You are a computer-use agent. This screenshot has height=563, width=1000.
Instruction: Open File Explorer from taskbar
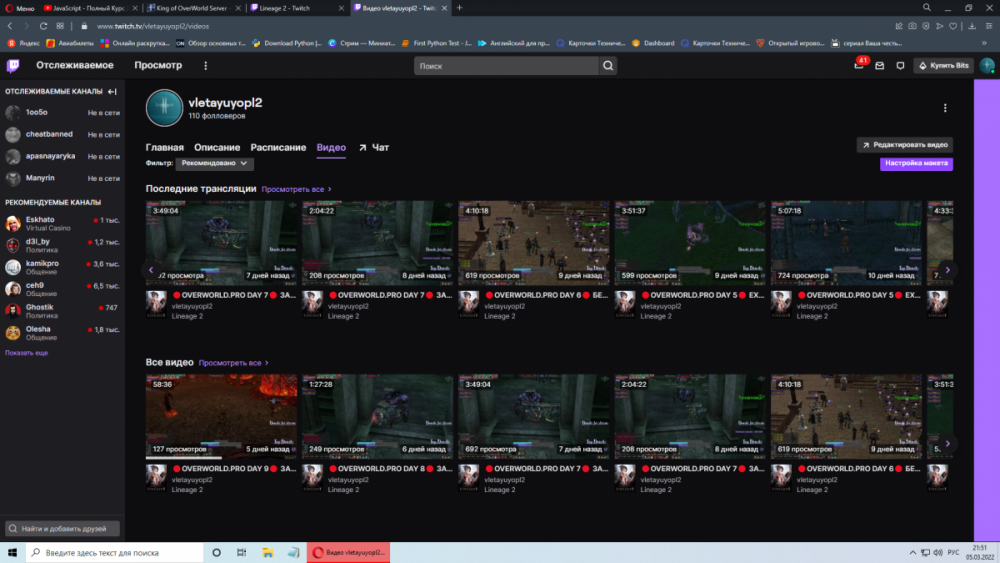(268, 552)
